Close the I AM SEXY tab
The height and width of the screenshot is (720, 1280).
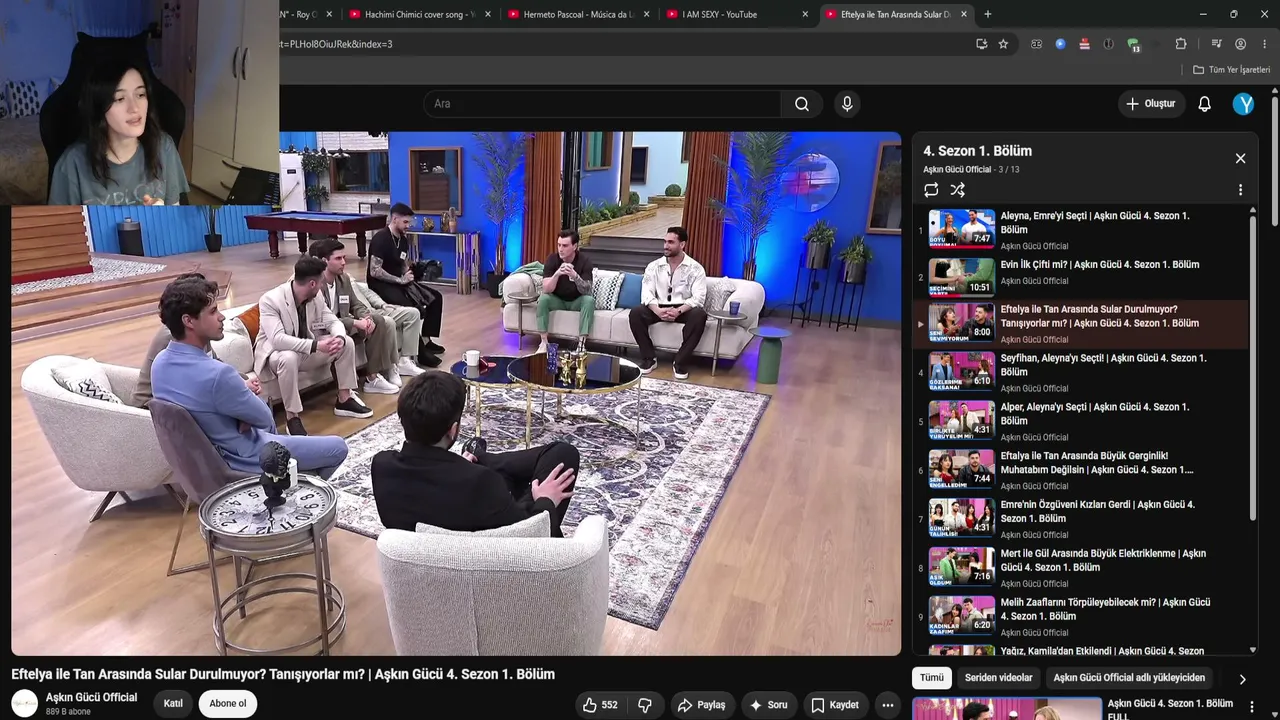click(805, 14)
